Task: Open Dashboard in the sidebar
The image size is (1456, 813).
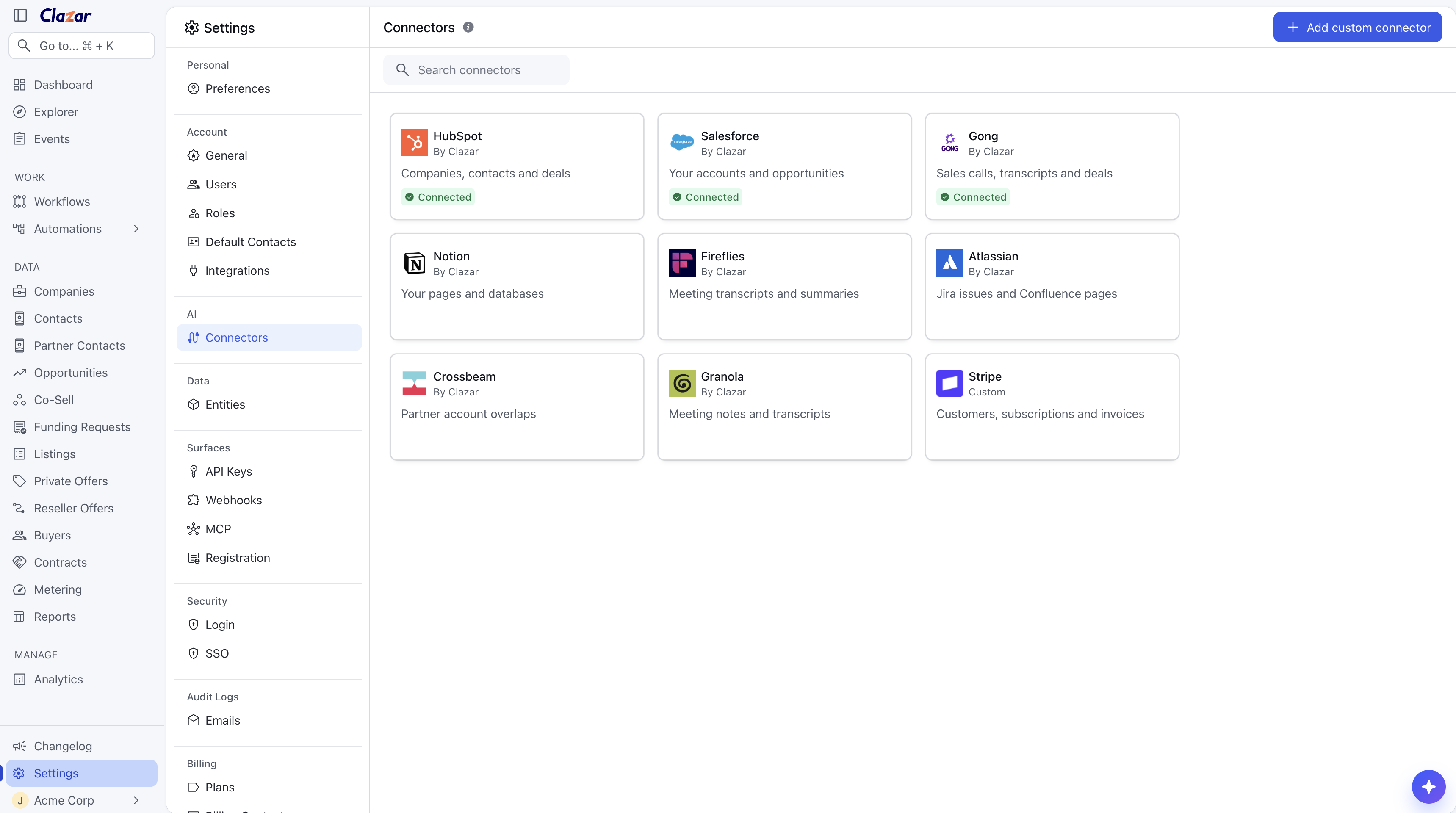Action: (x=81, y=85)
